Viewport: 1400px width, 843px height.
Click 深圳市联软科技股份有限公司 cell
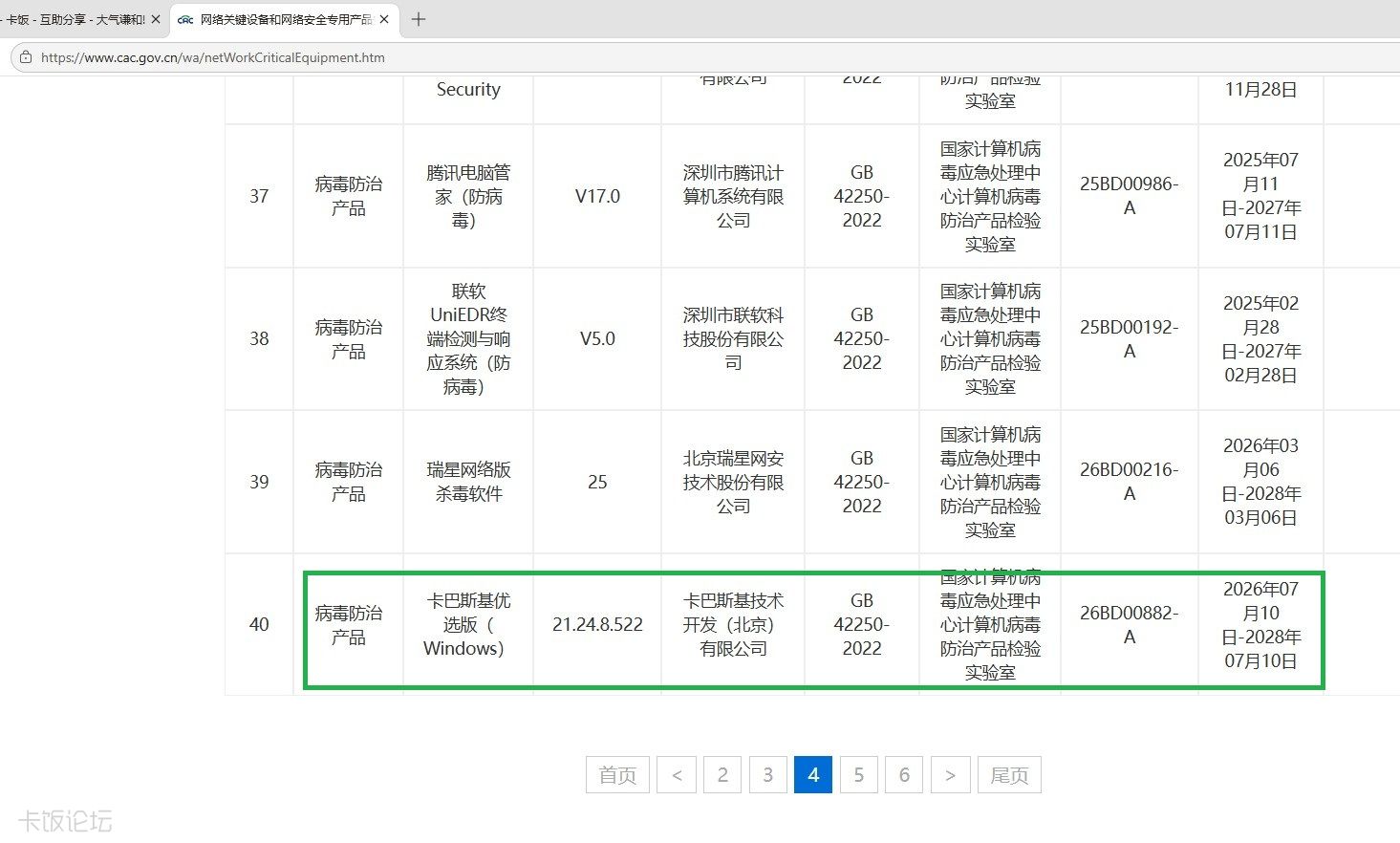[x=733, y=338]
